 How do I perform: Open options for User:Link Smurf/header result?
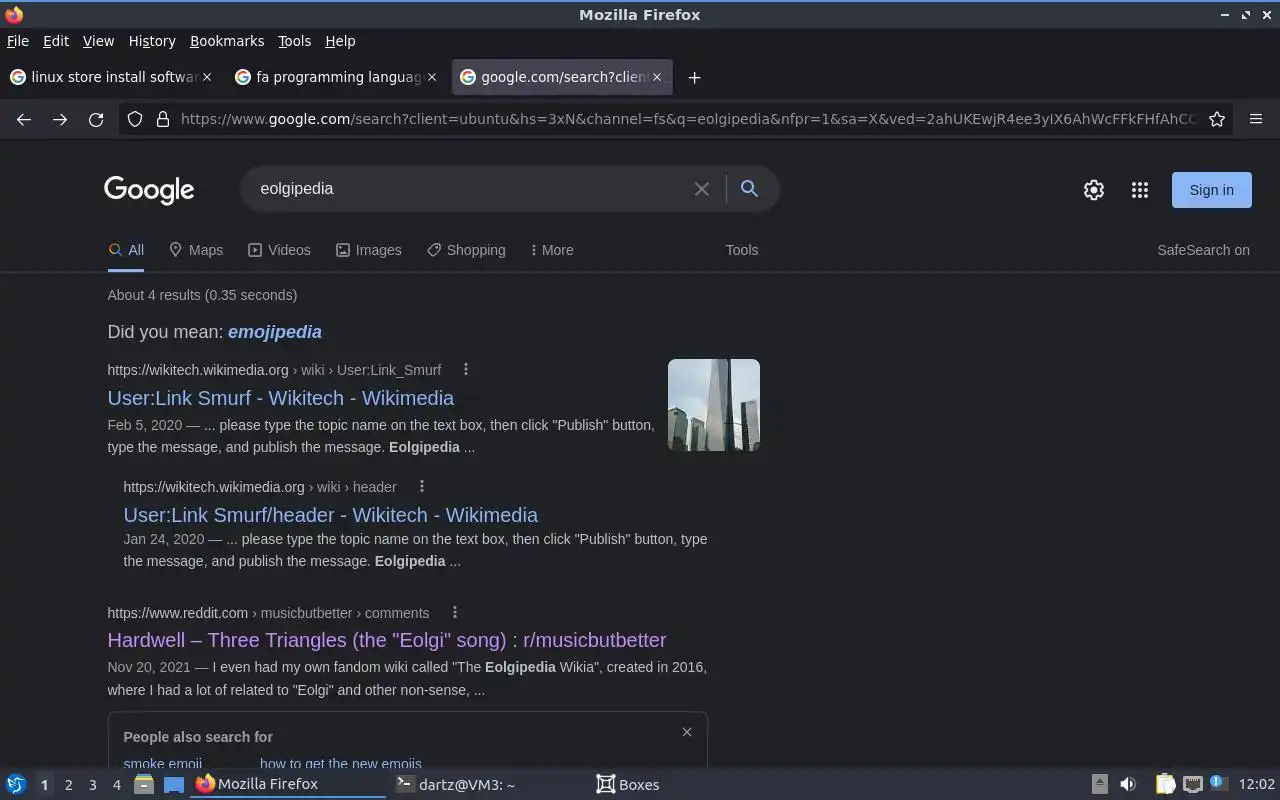coord(422,486)
